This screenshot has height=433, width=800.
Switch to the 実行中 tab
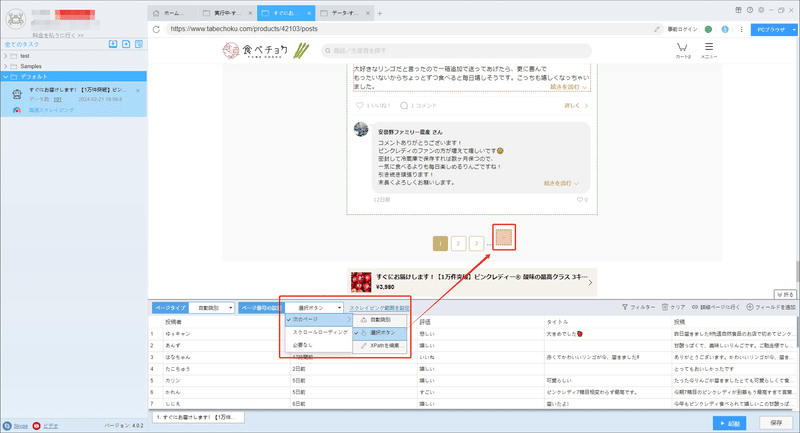pos(227,13)
